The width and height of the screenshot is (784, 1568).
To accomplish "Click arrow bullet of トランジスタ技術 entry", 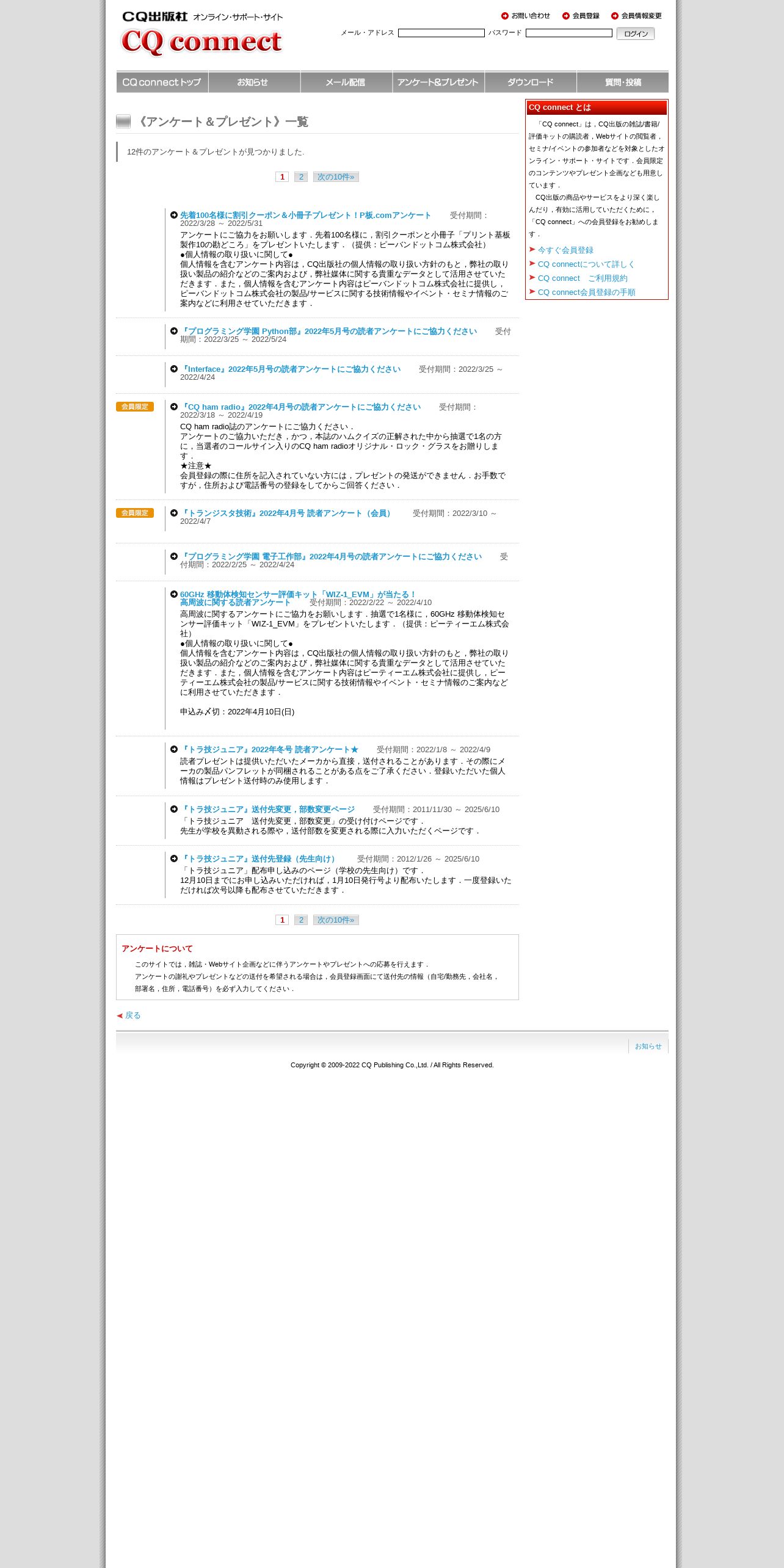I will click(174, 513).
